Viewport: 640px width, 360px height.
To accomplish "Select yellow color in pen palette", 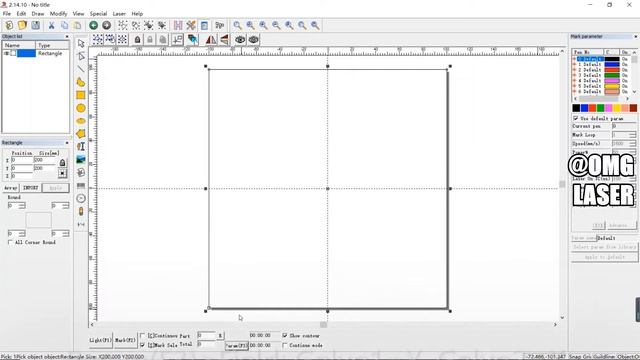I will [617, 108].
